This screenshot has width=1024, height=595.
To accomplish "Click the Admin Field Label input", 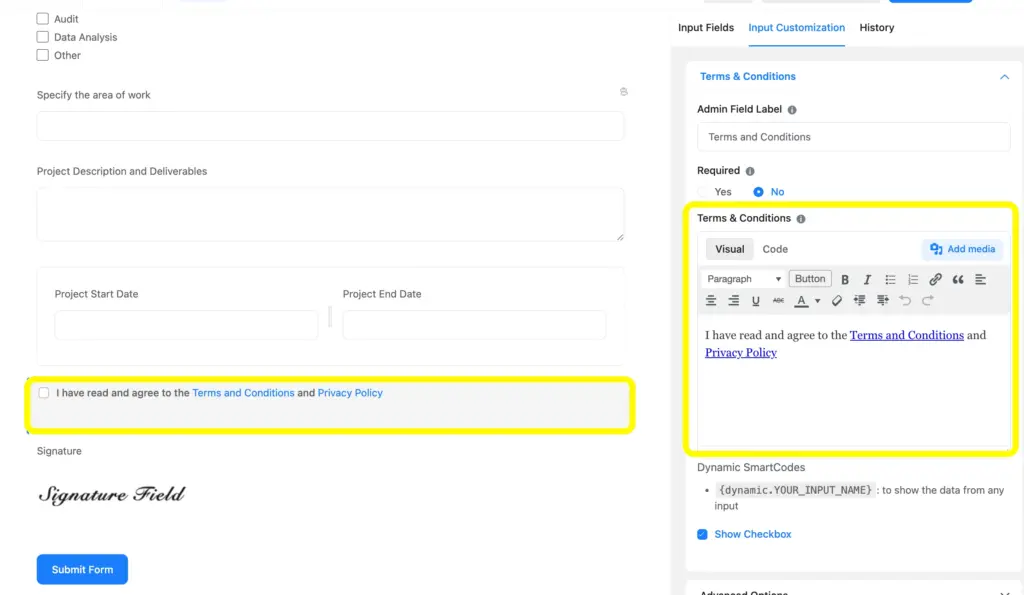I will (853, 137).
